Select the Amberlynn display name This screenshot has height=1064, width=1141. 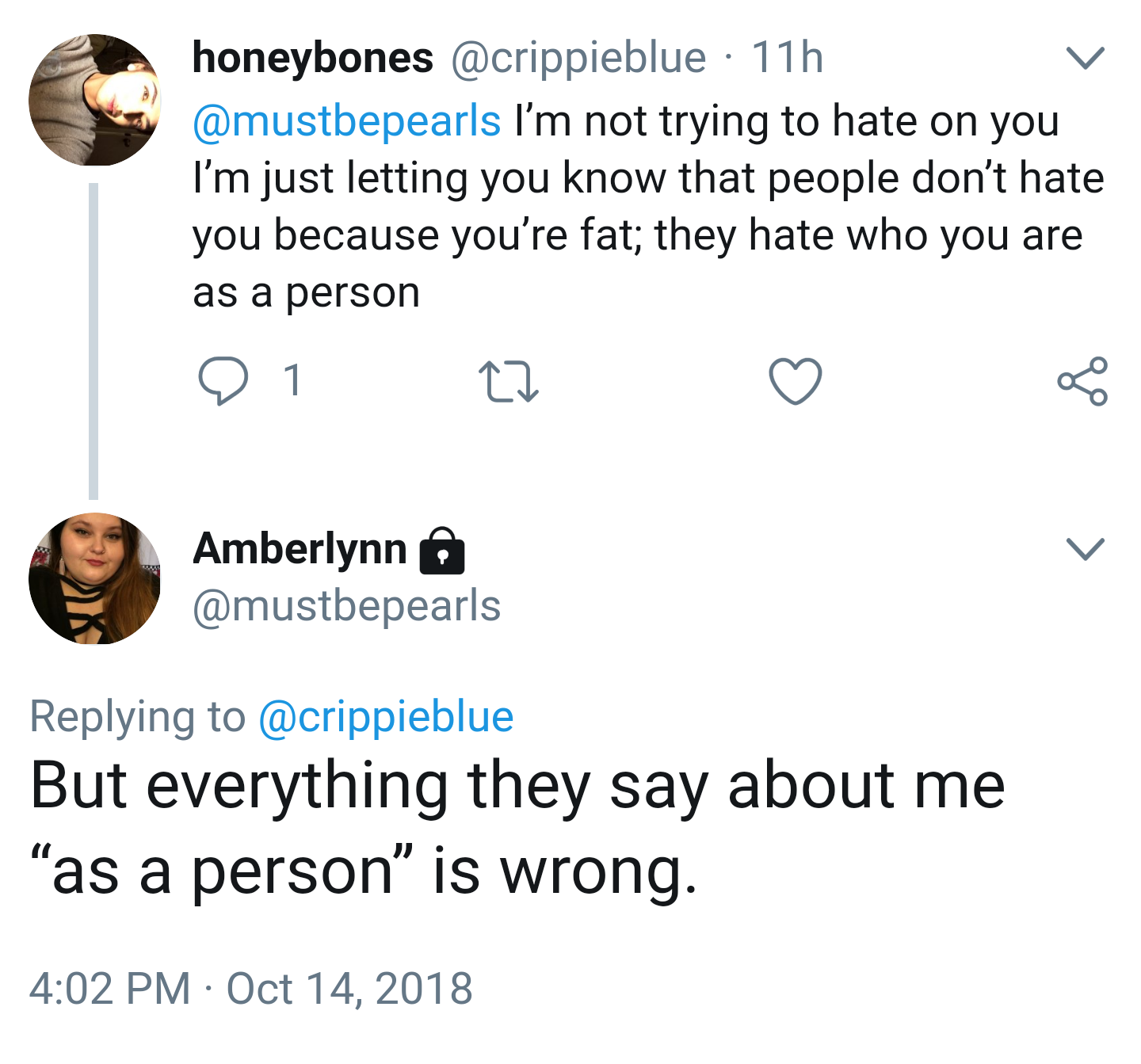[300, 548]
